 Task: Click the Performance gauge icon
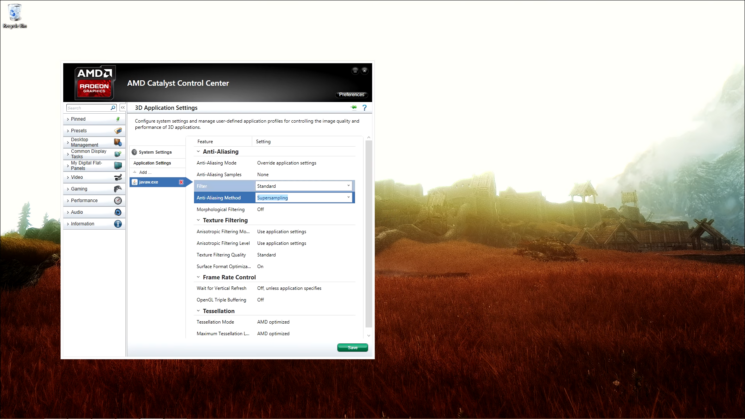(x=118, y=200)
